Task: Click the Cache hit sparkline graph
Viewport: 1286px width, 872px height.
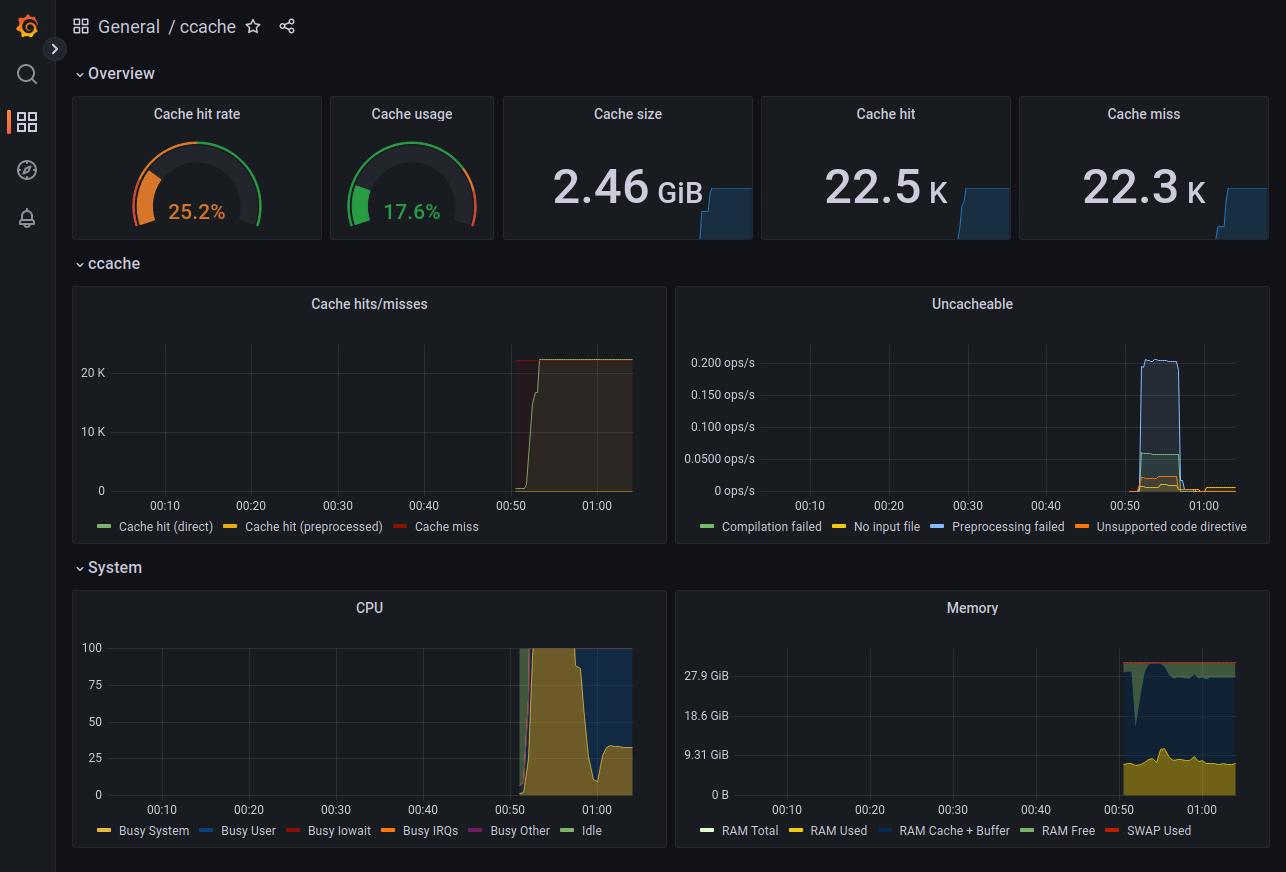Action: click(983, 213)
